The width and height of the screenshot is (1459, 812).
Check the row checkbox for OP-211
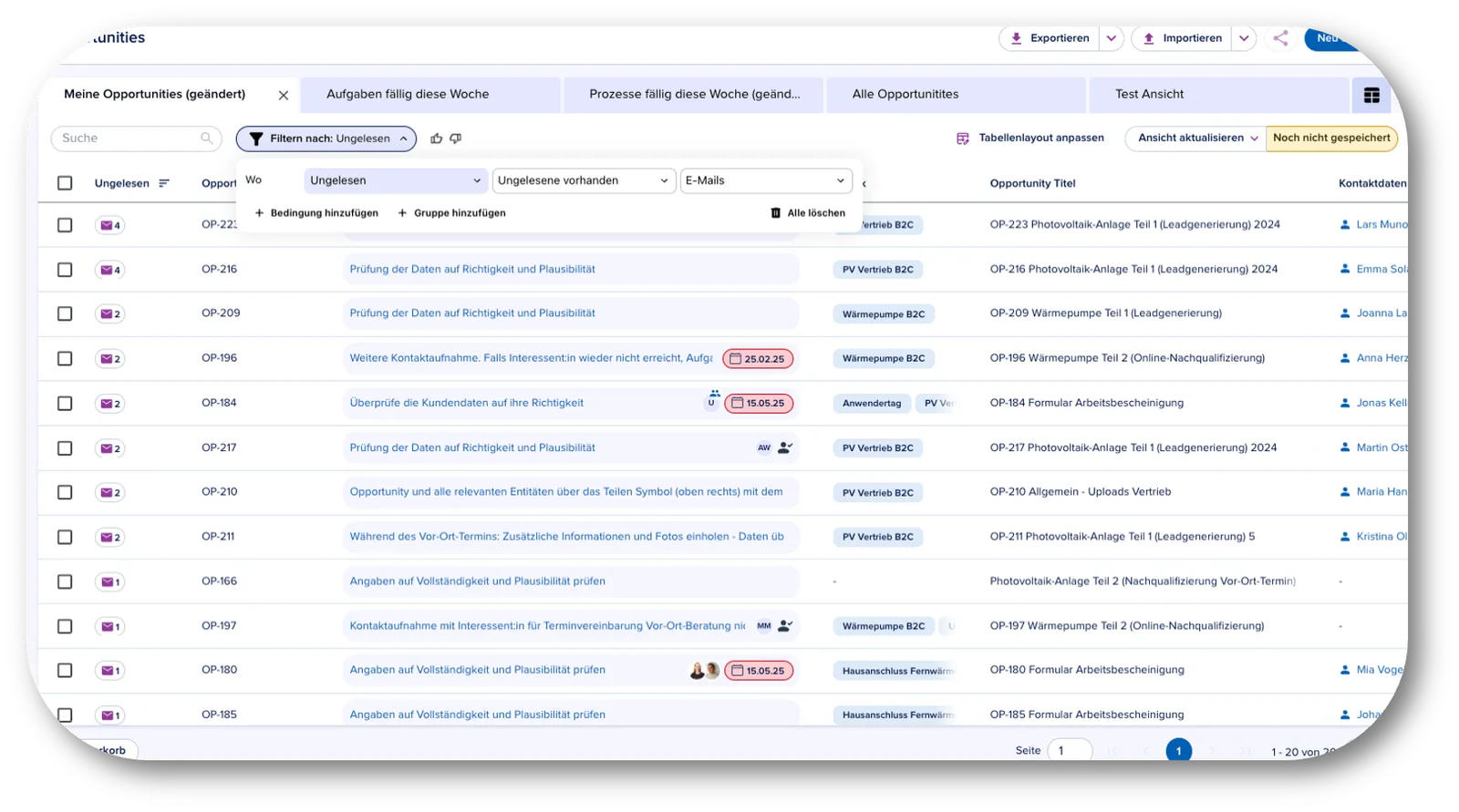point(65,537)
